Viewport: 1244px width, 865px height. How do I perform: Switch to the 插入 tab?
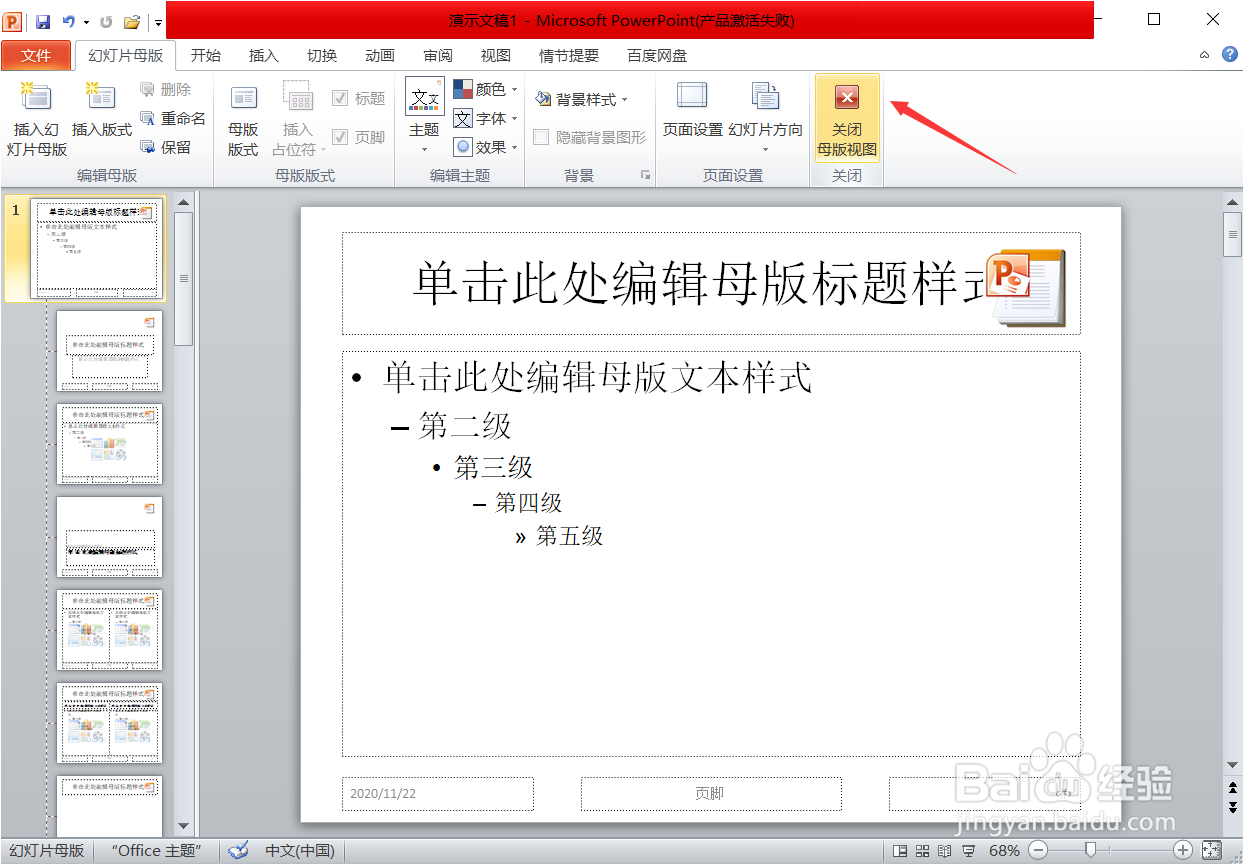click(x=264, y=56)
